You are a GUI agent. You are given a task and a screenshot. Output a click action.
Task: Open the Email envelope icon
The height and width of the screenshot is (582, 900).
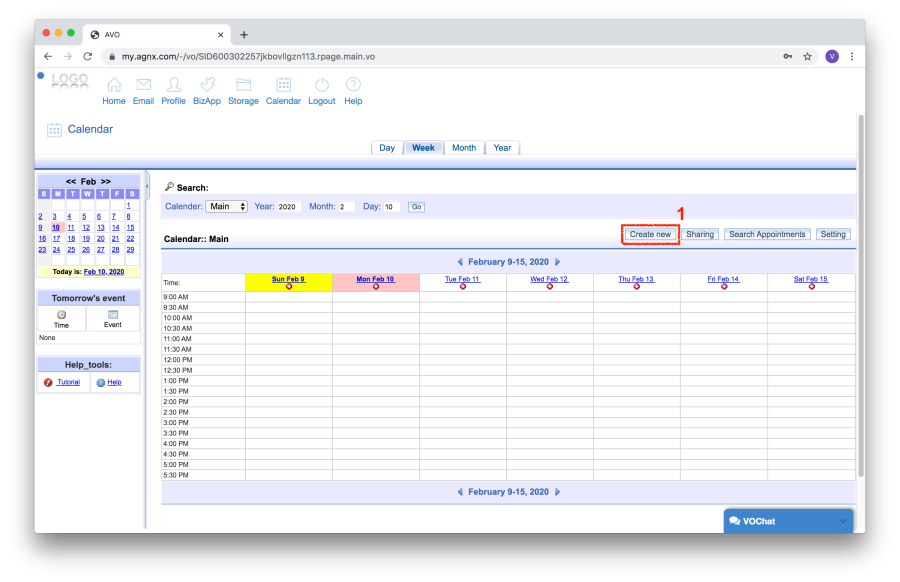coord(143,85)
